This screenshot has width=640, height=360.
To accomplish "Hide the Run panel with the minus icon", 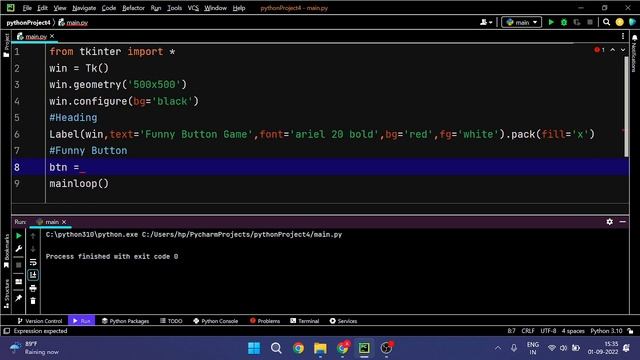I will coord(622,222).
